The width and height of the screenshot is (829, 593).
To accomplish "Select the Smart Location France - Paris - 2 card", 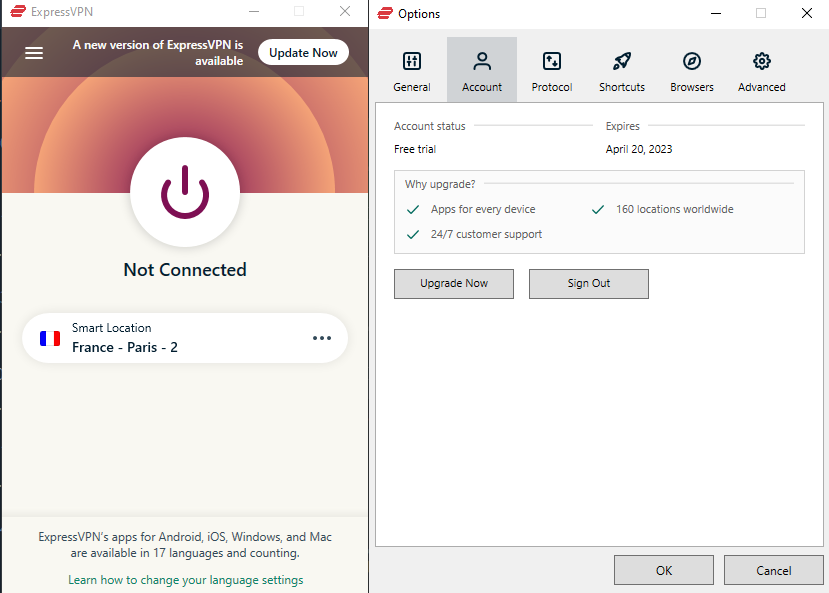I will coord(185,338).
